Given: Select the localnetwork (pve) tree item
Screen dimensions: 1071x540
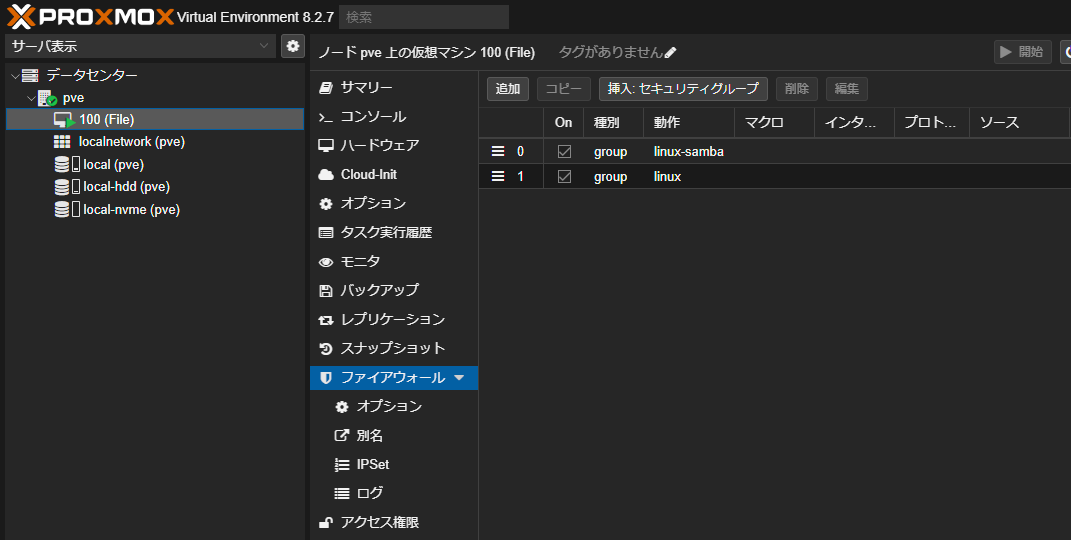Looking at the screenshot, I should 155,142.
